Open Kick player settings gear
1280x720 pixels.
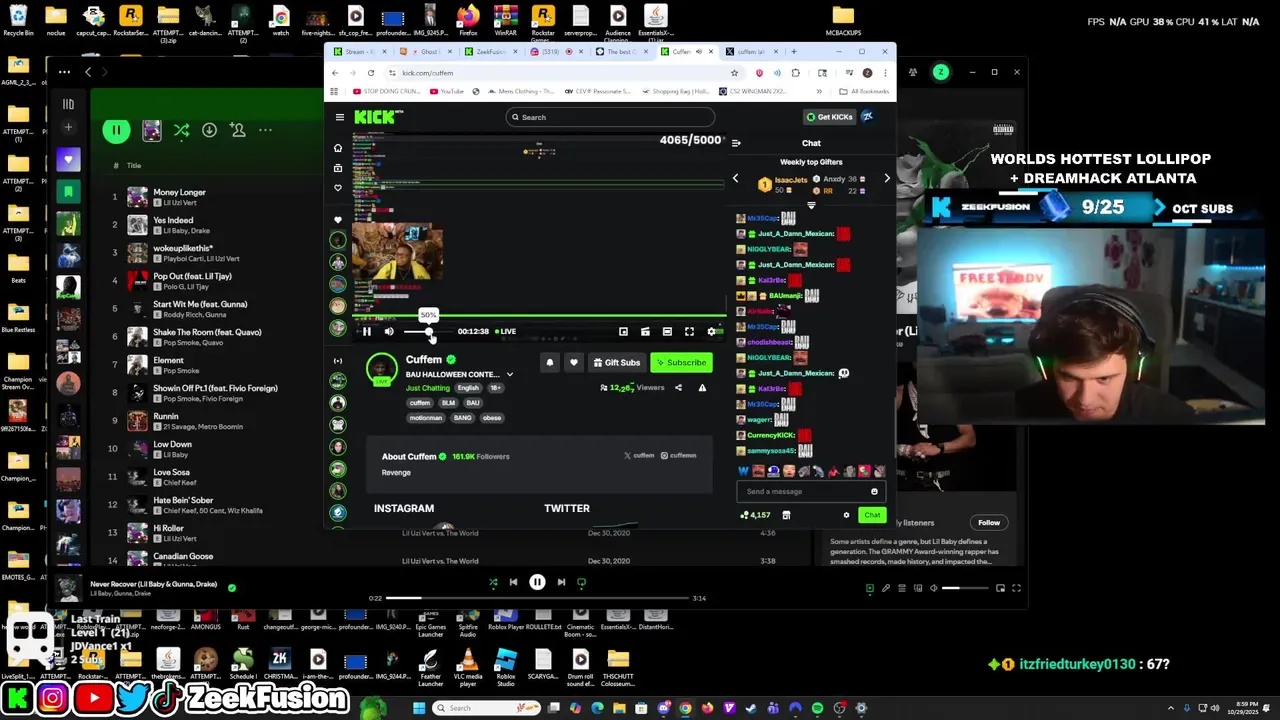tap(711, 331)
